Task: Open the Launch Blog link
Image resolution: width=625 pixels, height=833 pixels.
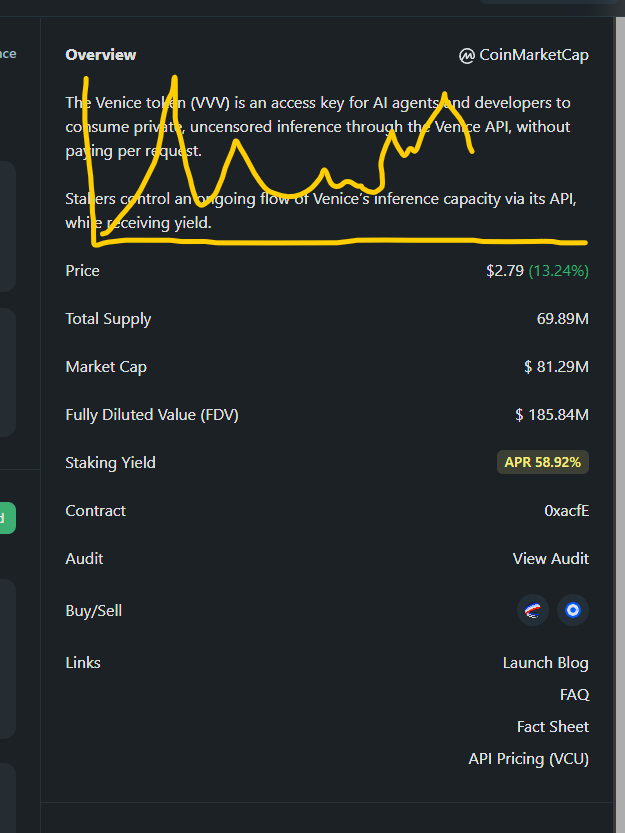Action: click(546, 663)
